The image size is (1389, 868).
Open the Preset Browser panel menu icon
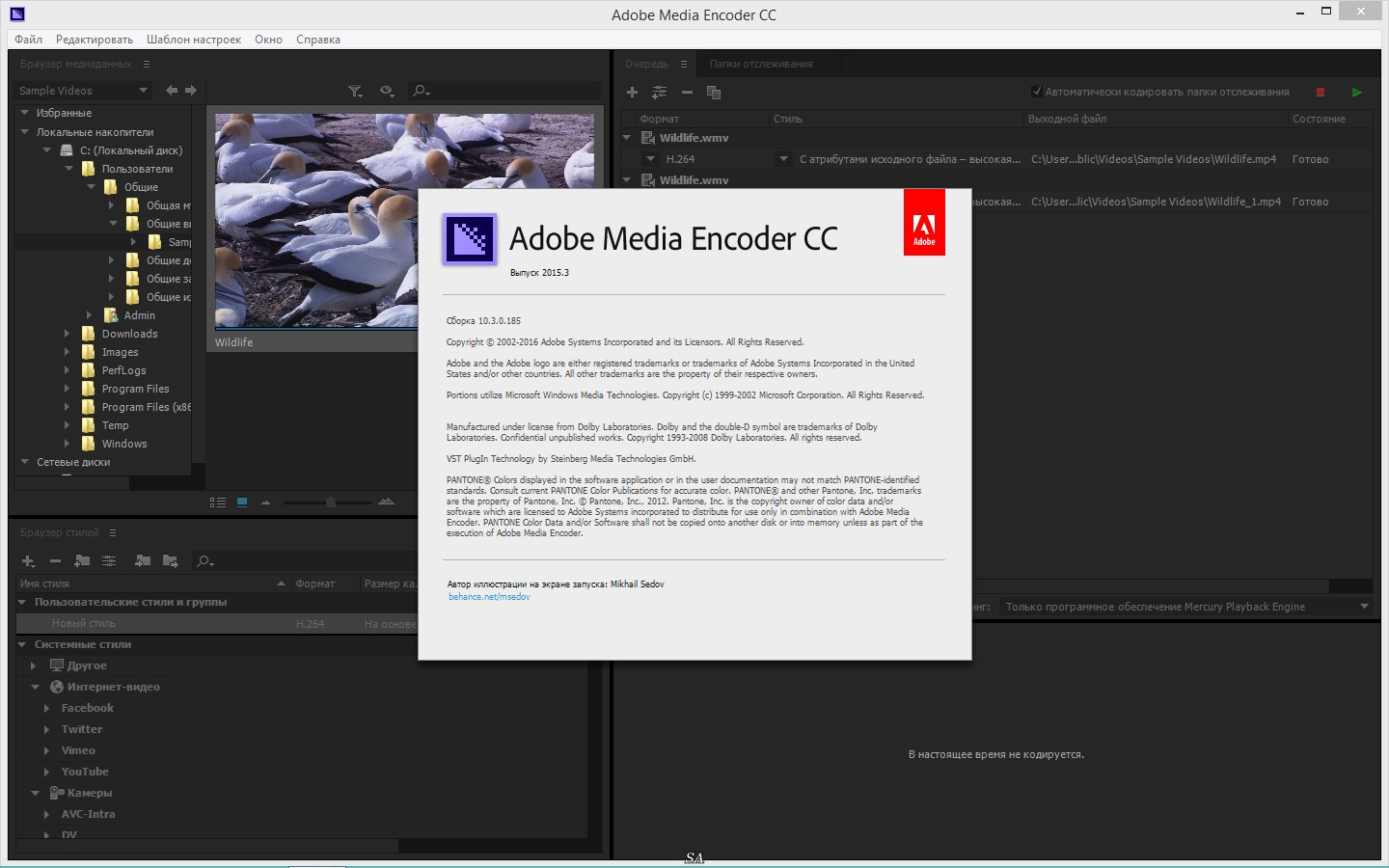[x=113, y=532]
